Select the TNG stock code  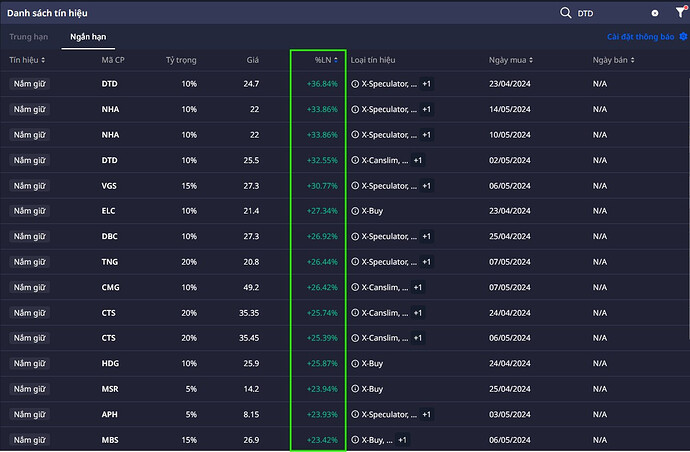[x=110, y=262]
